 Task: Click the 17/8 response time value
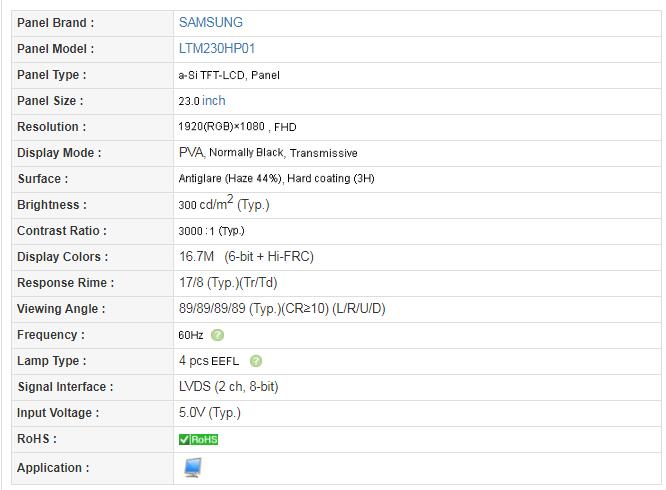(191, 283)
